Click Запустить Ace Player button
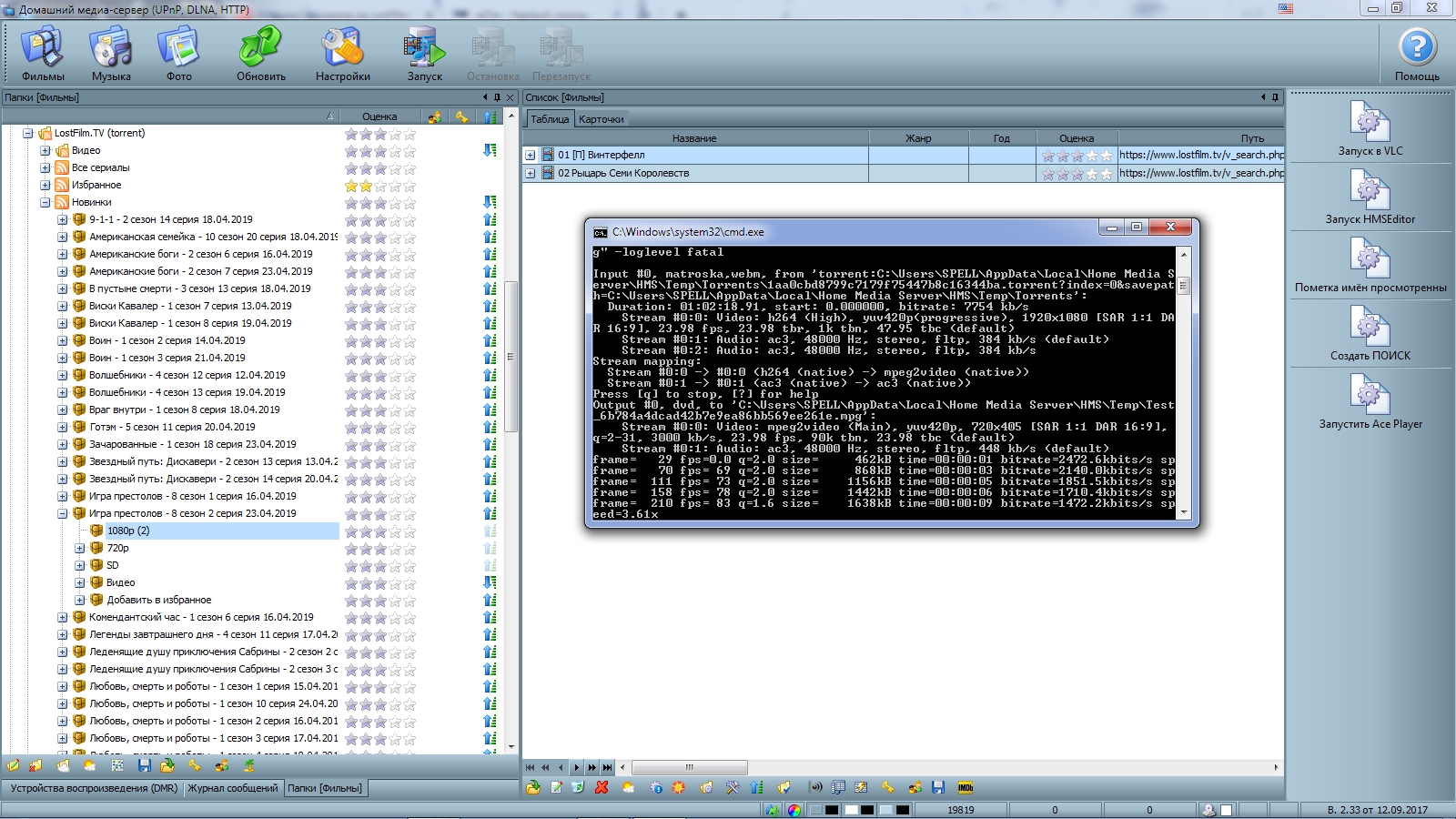Screen dimensions: 1456x819 point(1370,401)
